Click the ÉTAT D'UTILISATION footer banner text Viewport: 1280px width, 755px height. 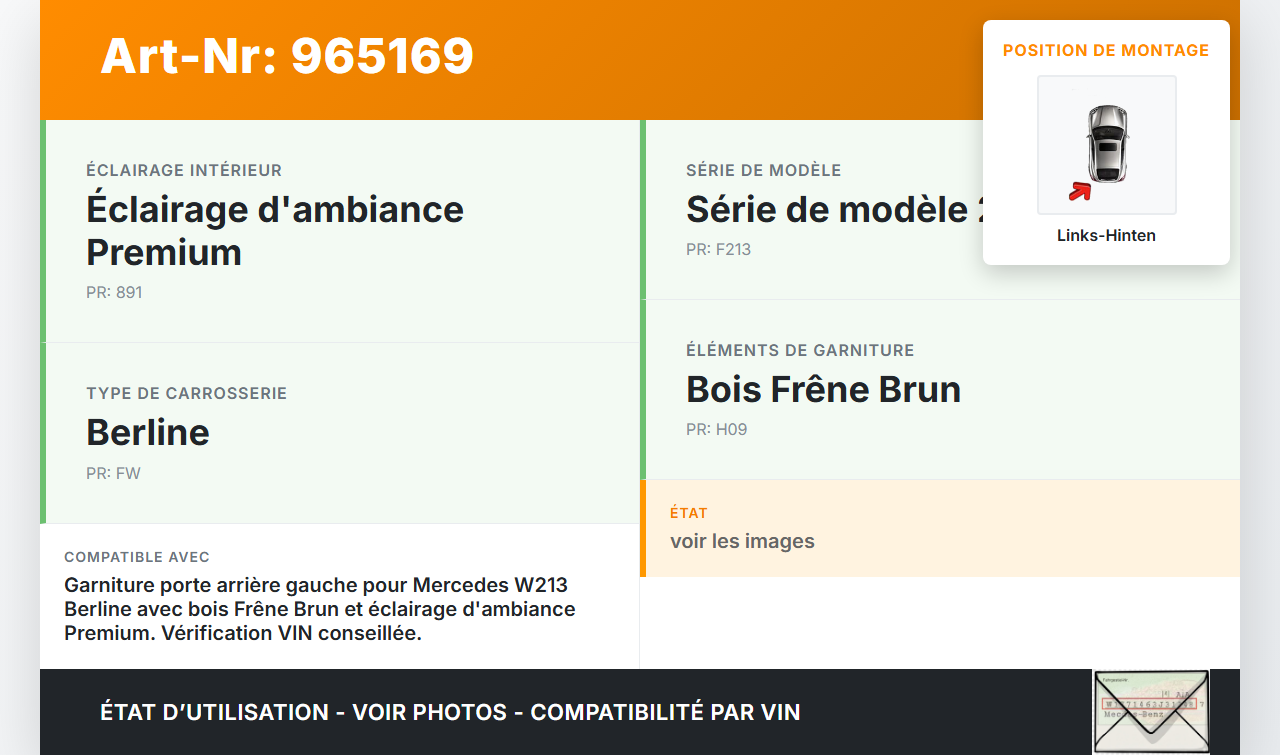[450, 712]
